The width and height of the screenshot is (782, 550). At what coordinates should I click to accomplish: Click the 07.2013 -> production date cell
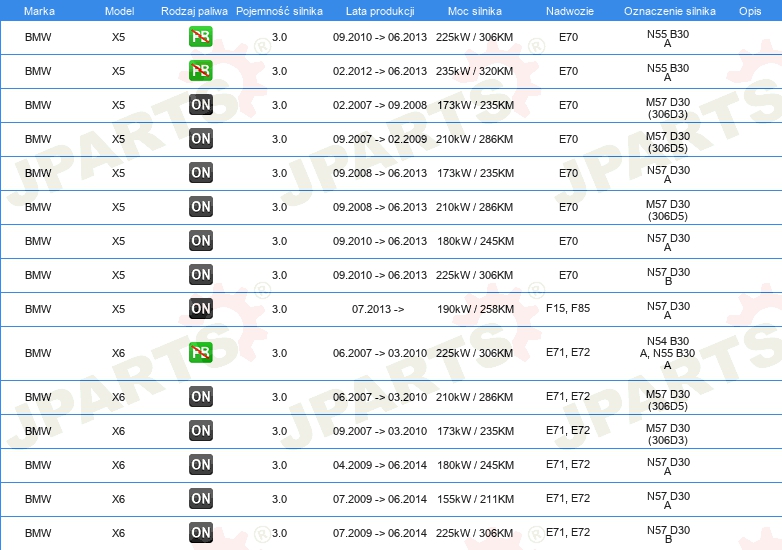click(x=378, y=309)
